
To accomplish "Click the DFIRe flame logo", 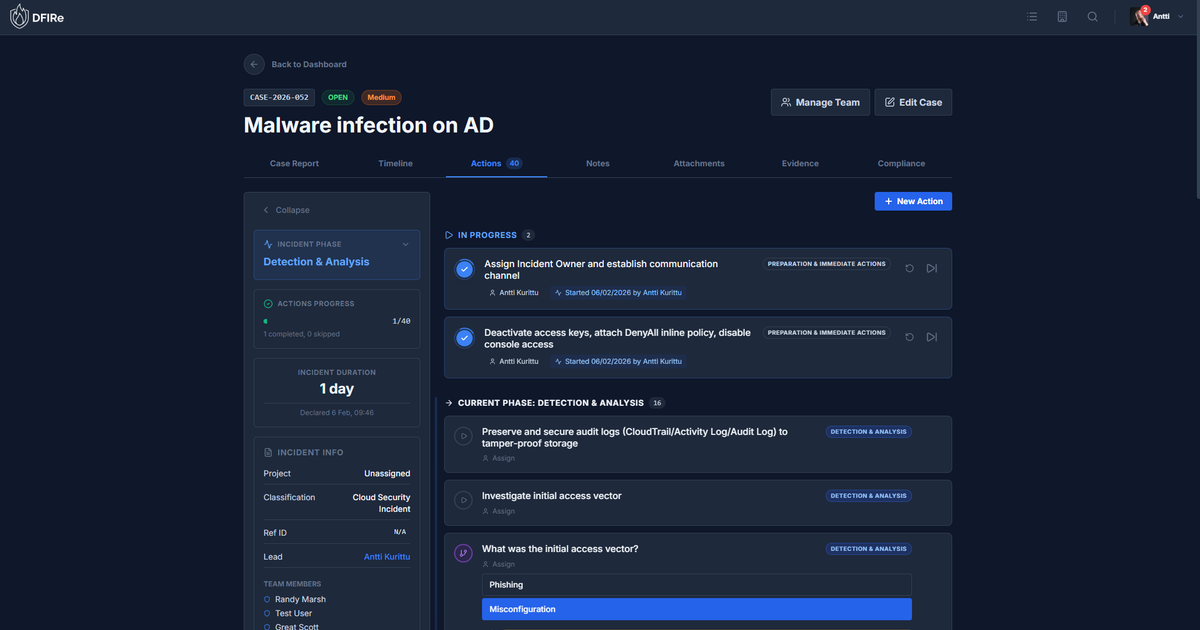I will click(x=19, y=17).
